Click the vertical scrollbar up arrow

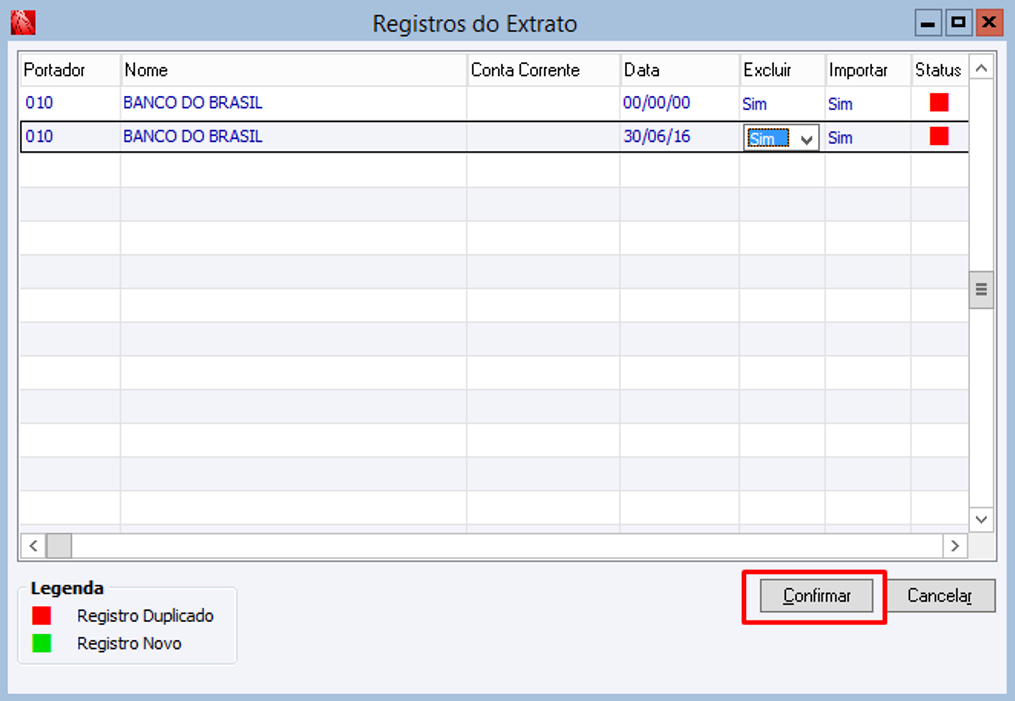coord(981,68)
